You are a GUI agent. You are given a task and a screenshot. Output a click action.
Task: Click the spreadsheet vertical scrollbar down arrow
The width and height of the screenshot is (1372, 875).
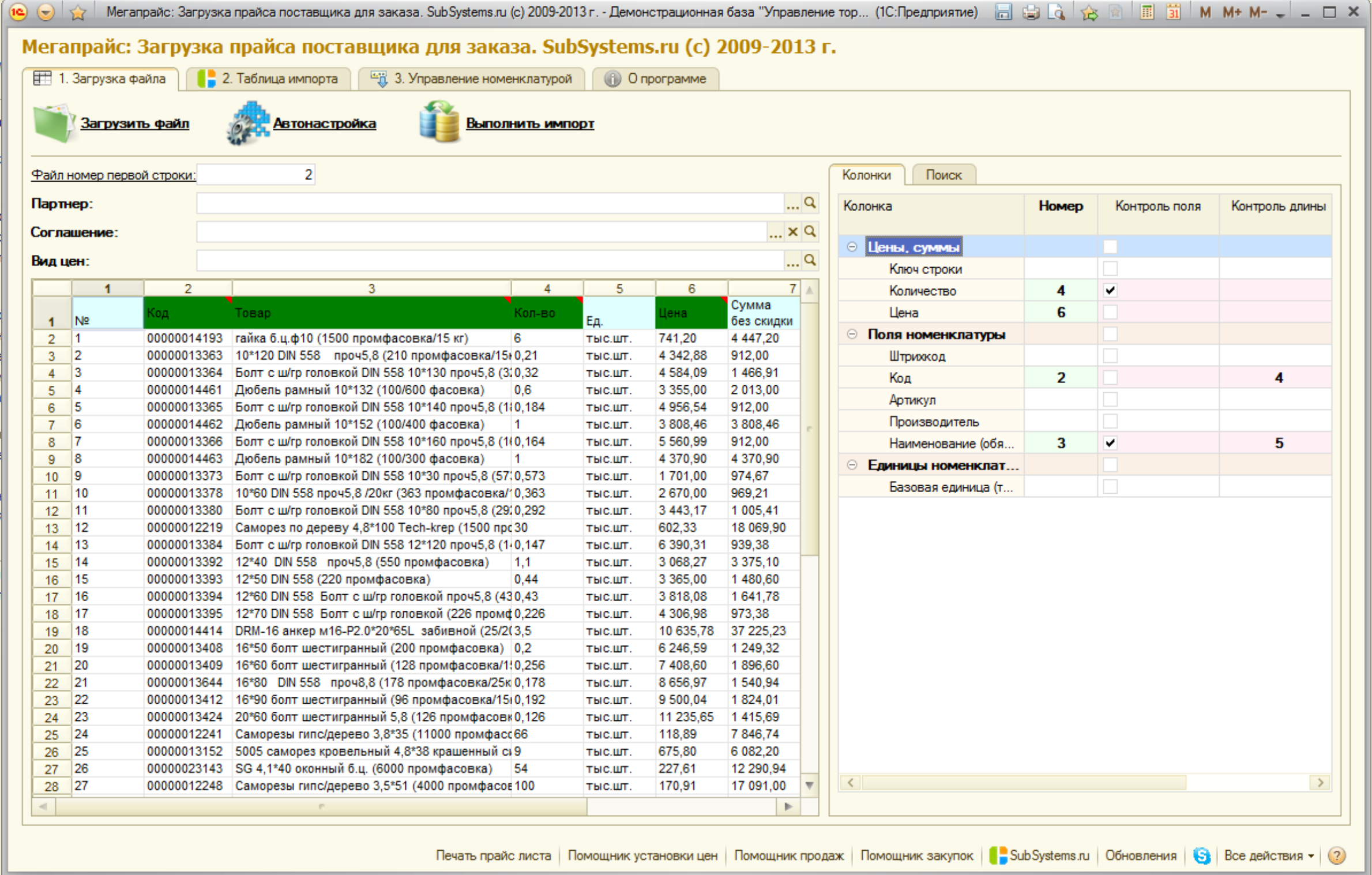810,785
